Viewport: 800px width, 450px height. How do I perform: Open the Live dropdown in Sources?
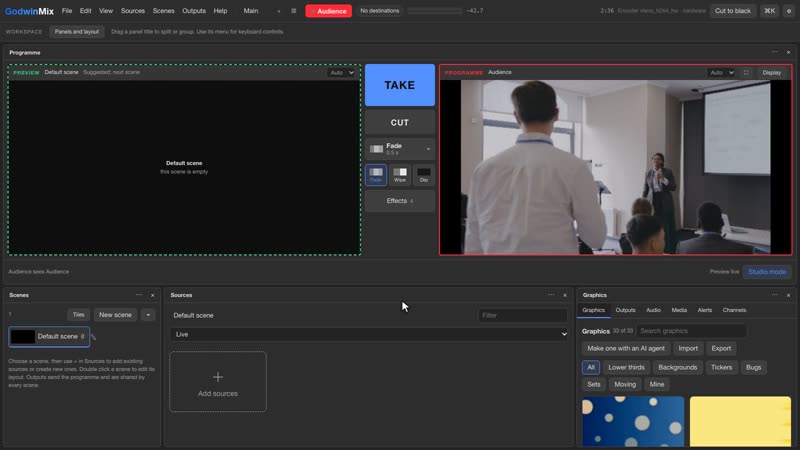(x=369, y=334)
